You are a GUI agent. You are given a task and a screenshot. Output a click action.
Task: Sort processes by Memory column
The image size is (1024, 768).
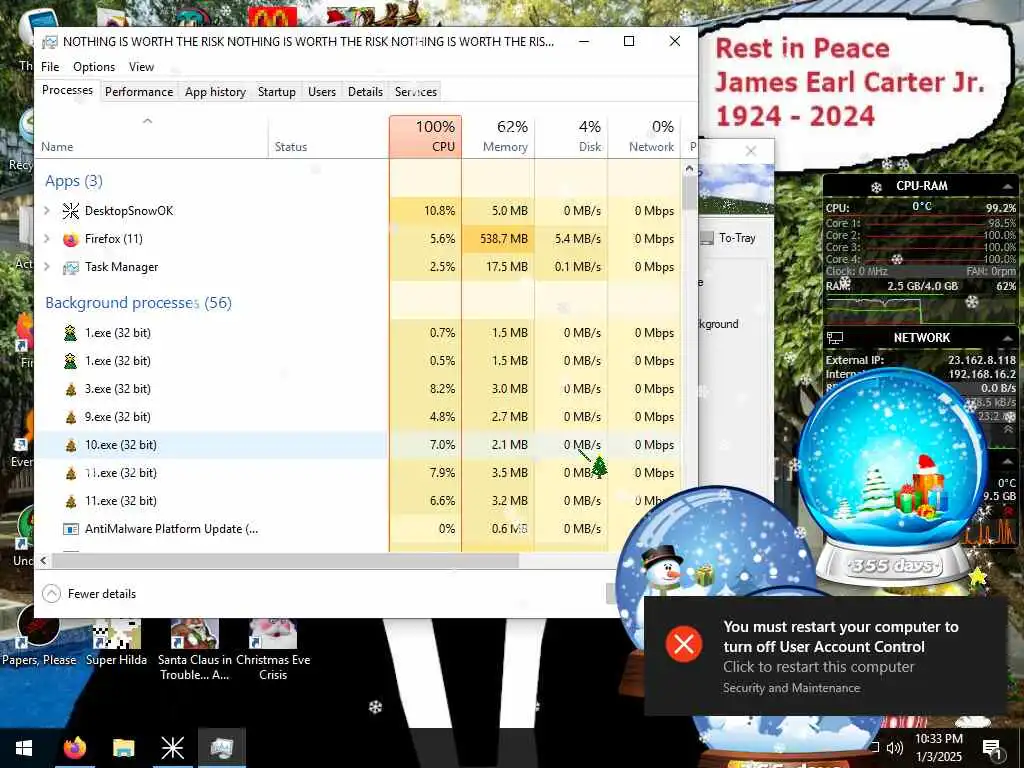[498, 136]
